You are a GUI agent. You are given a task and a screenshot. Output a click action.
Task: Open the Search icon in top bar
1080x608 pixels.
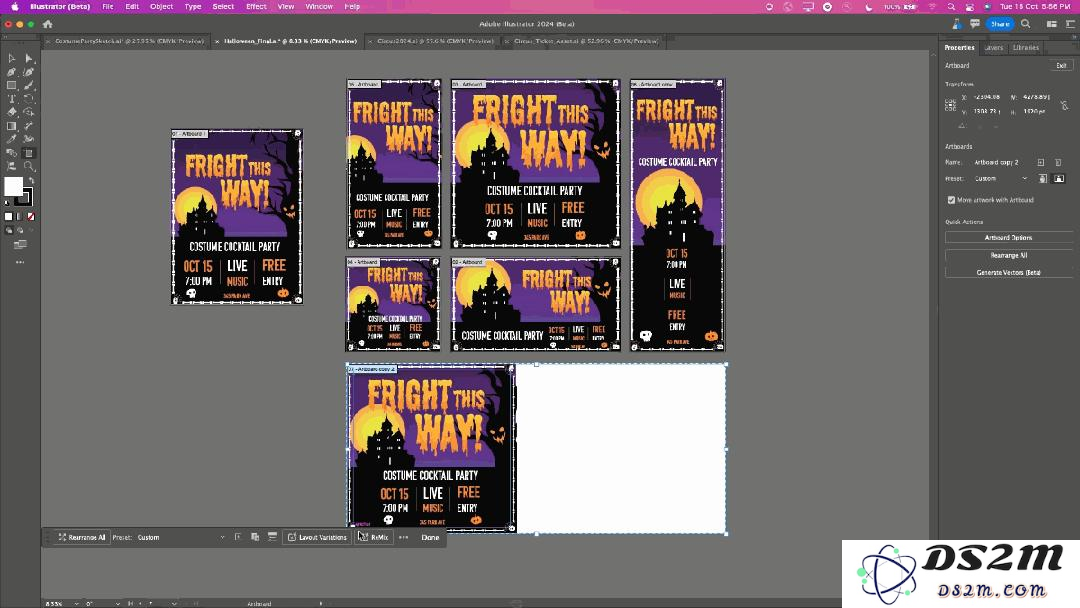(1026, 24)
